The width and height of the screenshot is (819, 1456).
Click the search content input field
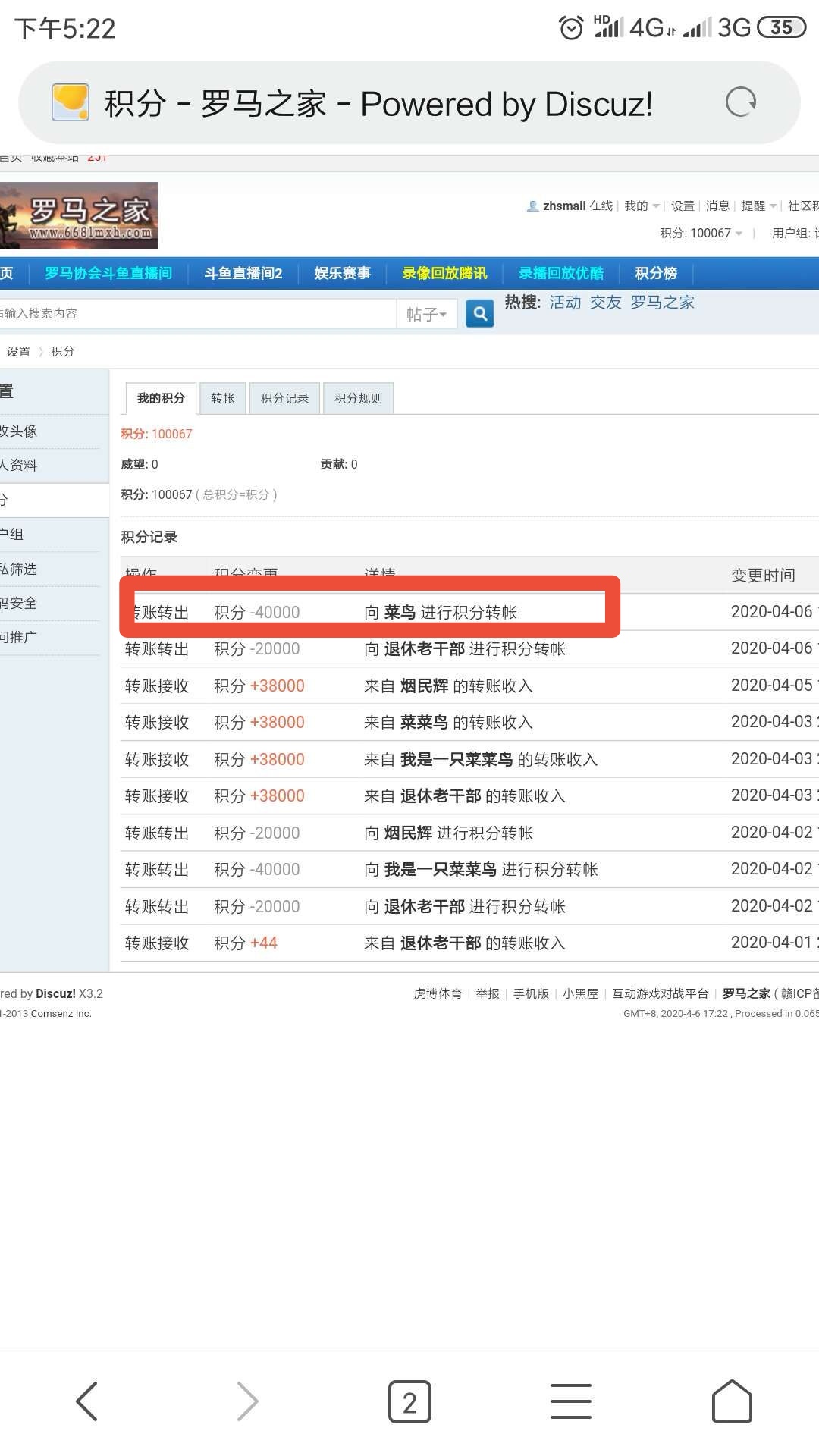point(197,314)
